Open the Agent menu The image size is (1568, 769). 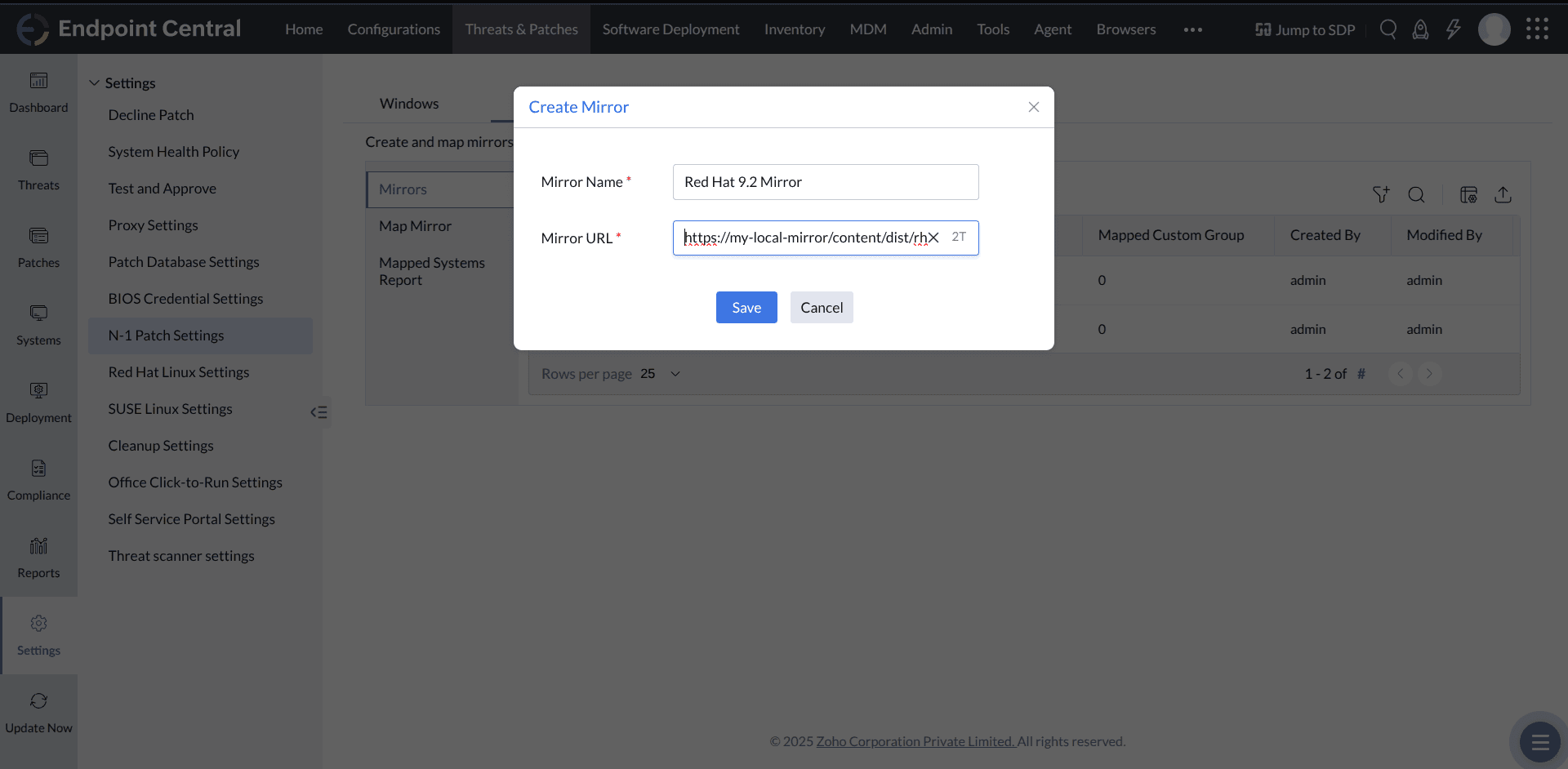click(1053, 29)
